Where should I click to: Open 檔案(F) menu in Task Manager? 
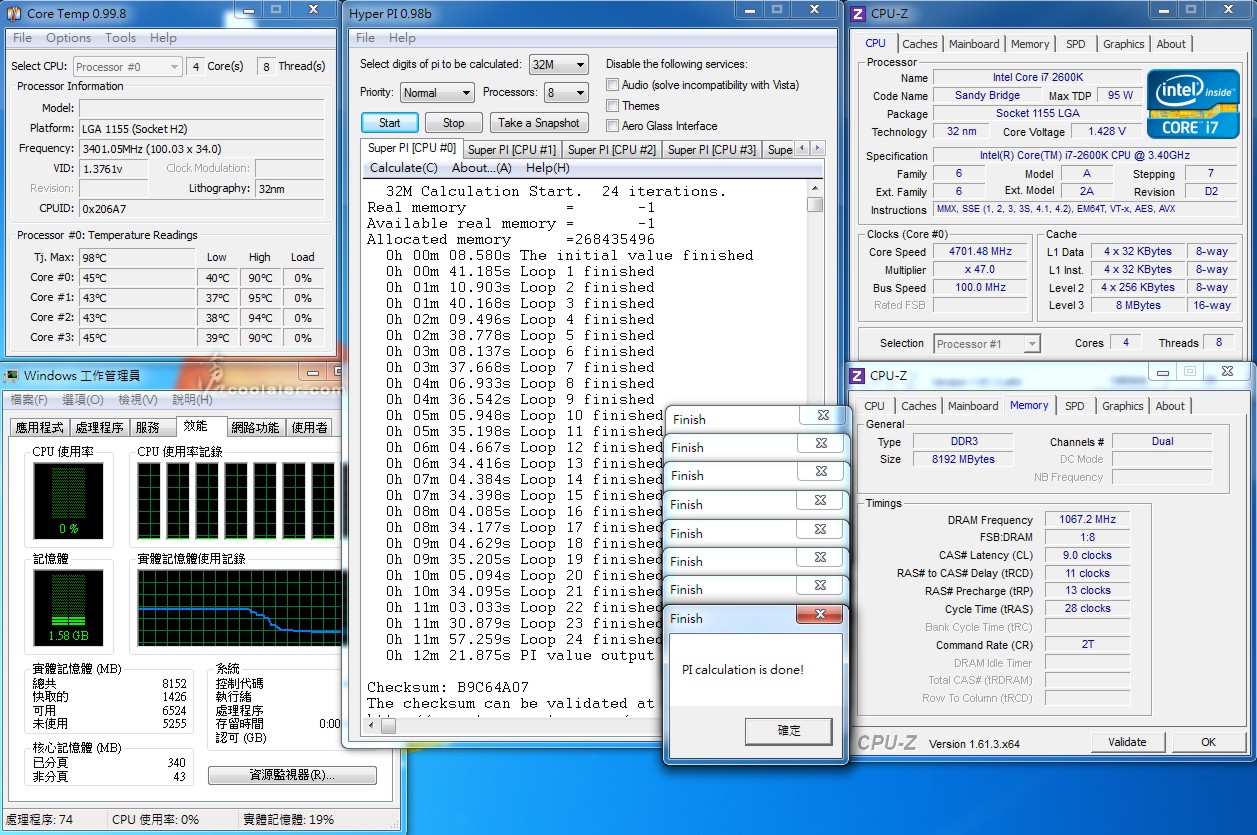click(29, 400)
